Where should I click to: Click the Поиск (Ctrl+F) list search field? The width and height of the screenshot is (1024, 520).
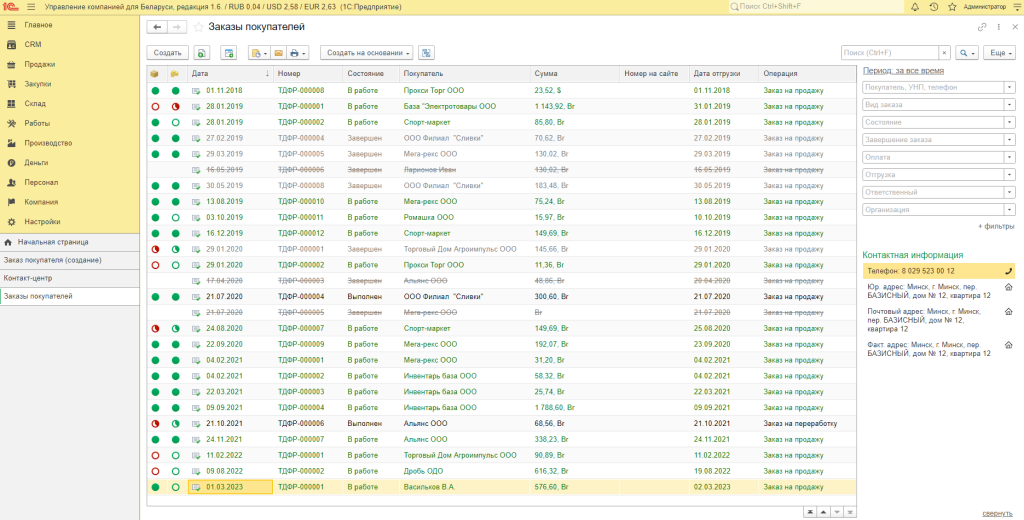pos(889,52)
